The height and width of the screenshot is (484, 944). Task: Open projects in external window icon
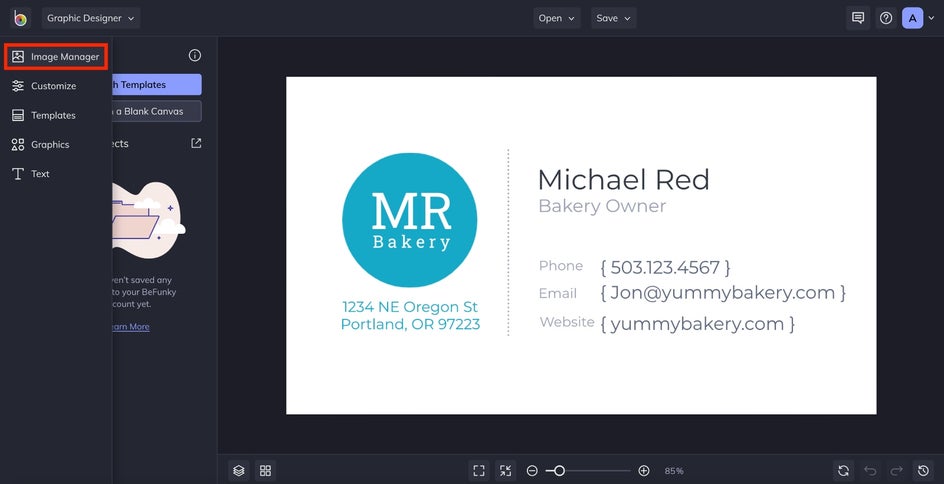[196, 143]
